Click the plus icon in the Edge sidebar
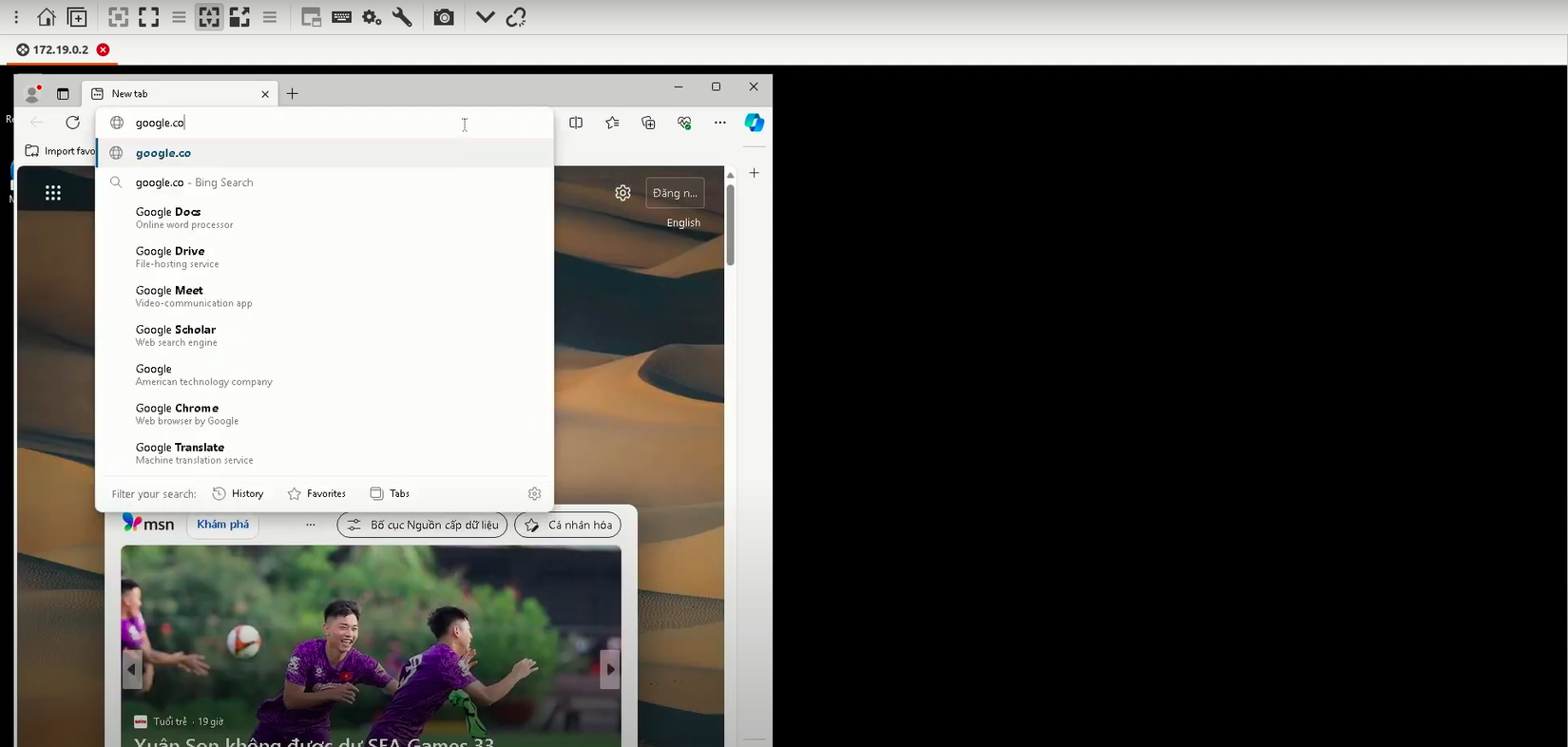The image size is (1568, 747). [755, 173]
